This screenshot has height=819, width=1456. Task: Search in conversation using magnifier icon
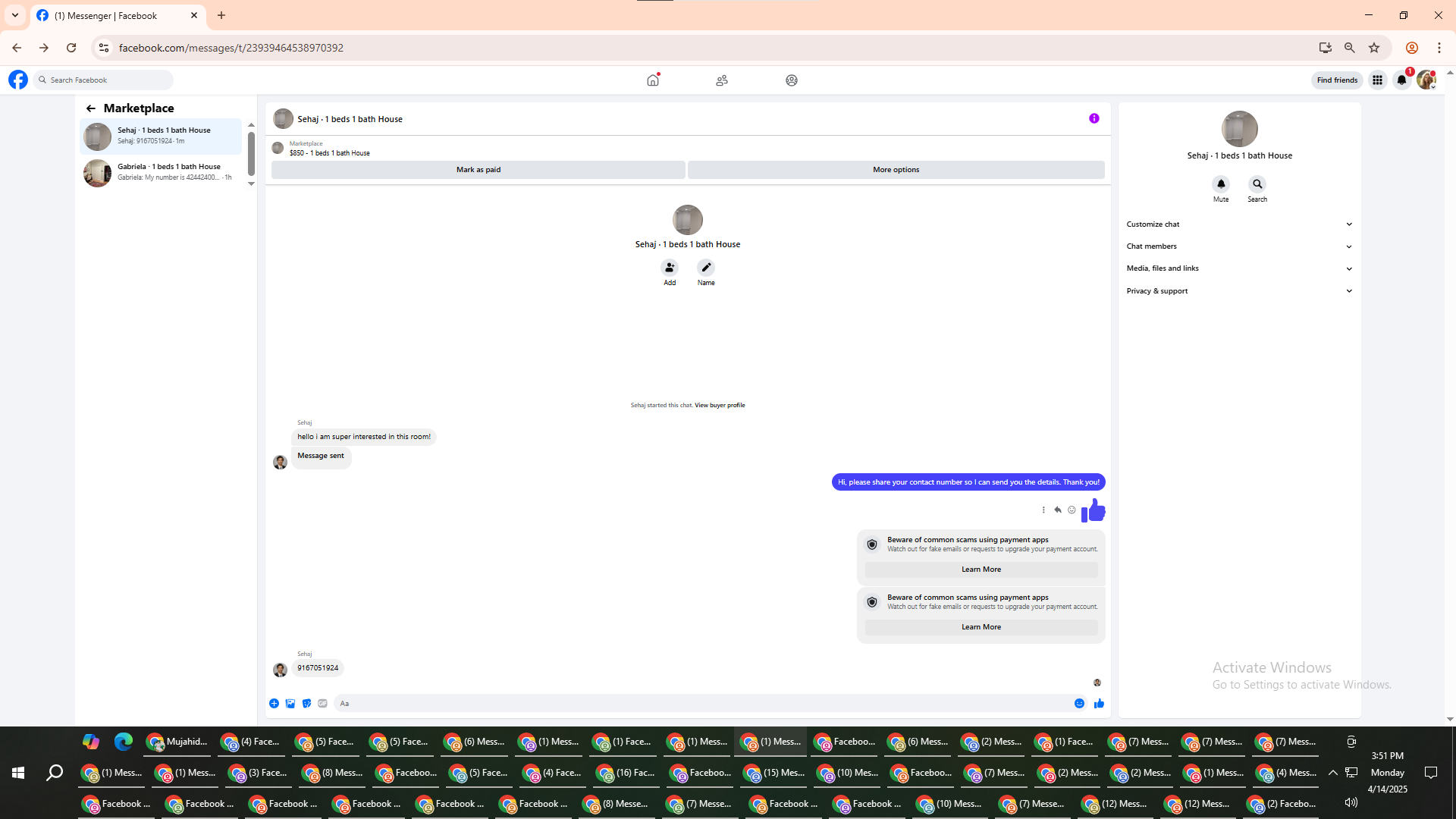point(1257,184)
